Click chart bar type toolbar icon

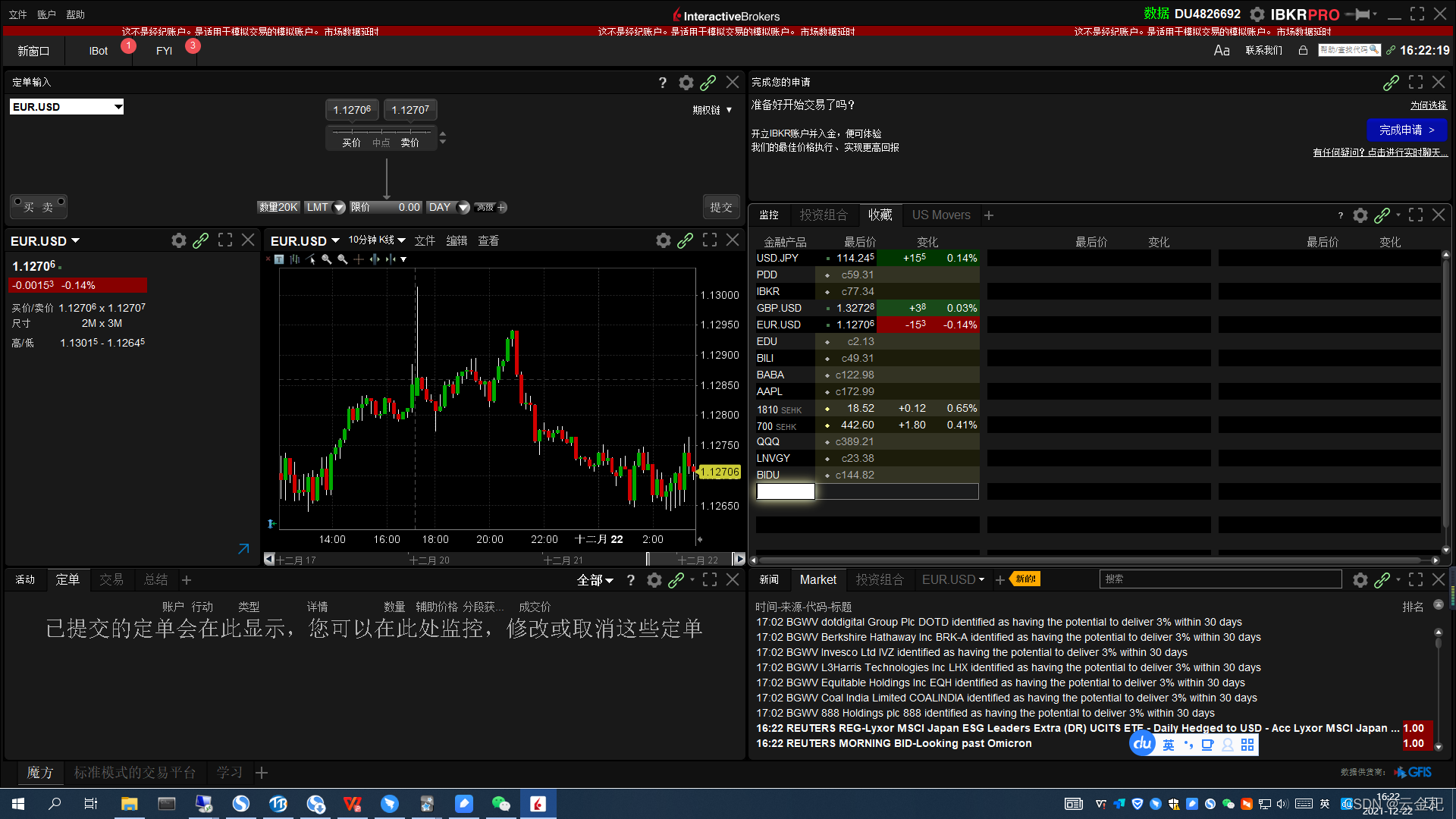[x=295, y=259]
